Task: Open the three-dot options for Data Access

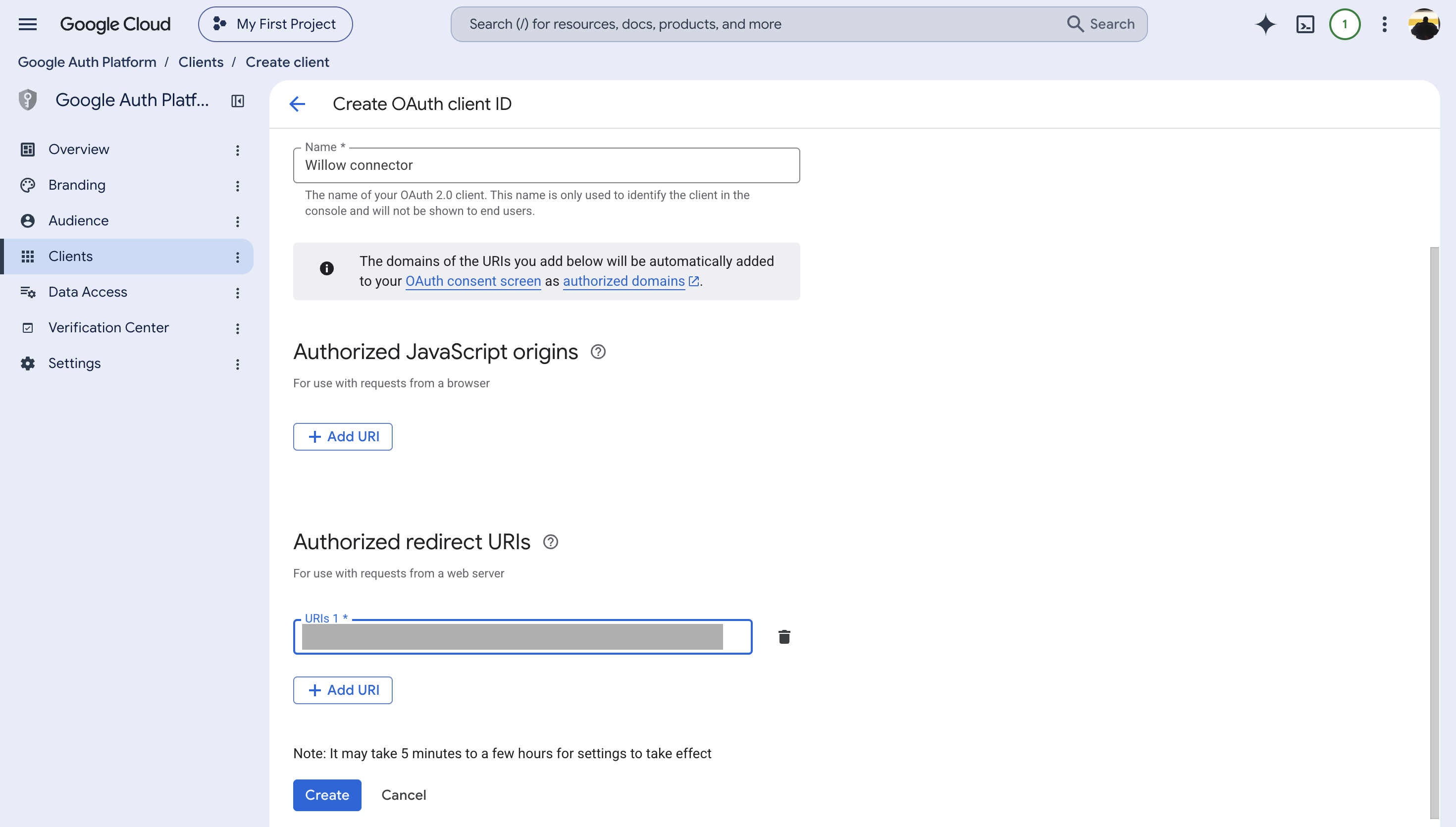Action: point(237,294)
